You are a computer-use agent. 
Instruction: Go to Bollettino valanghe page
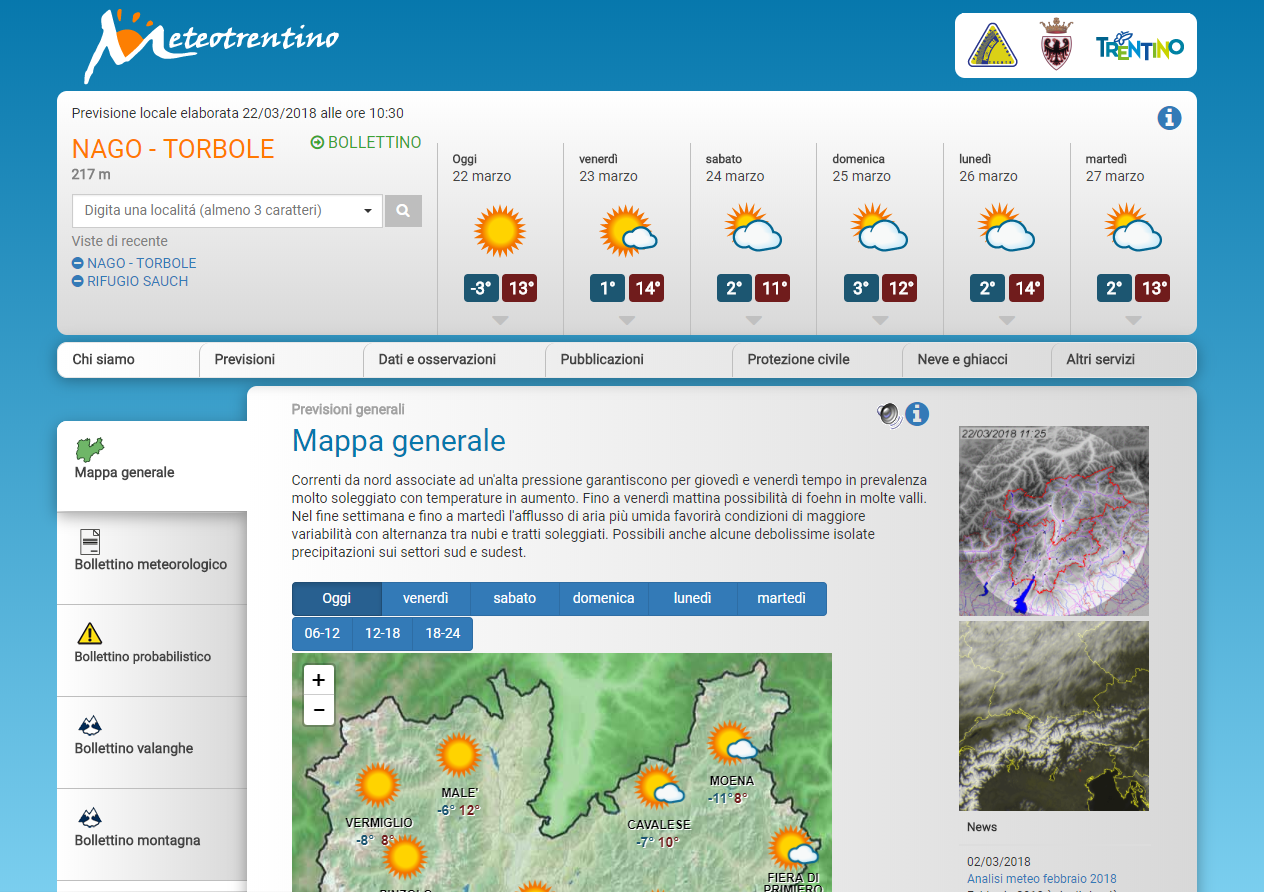134,749
